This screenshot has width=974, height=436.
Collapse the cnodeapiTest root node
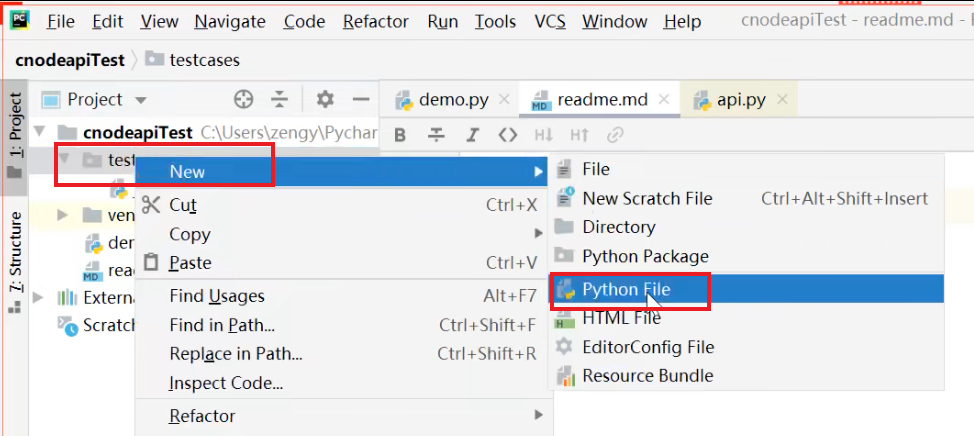pos(40,132)
